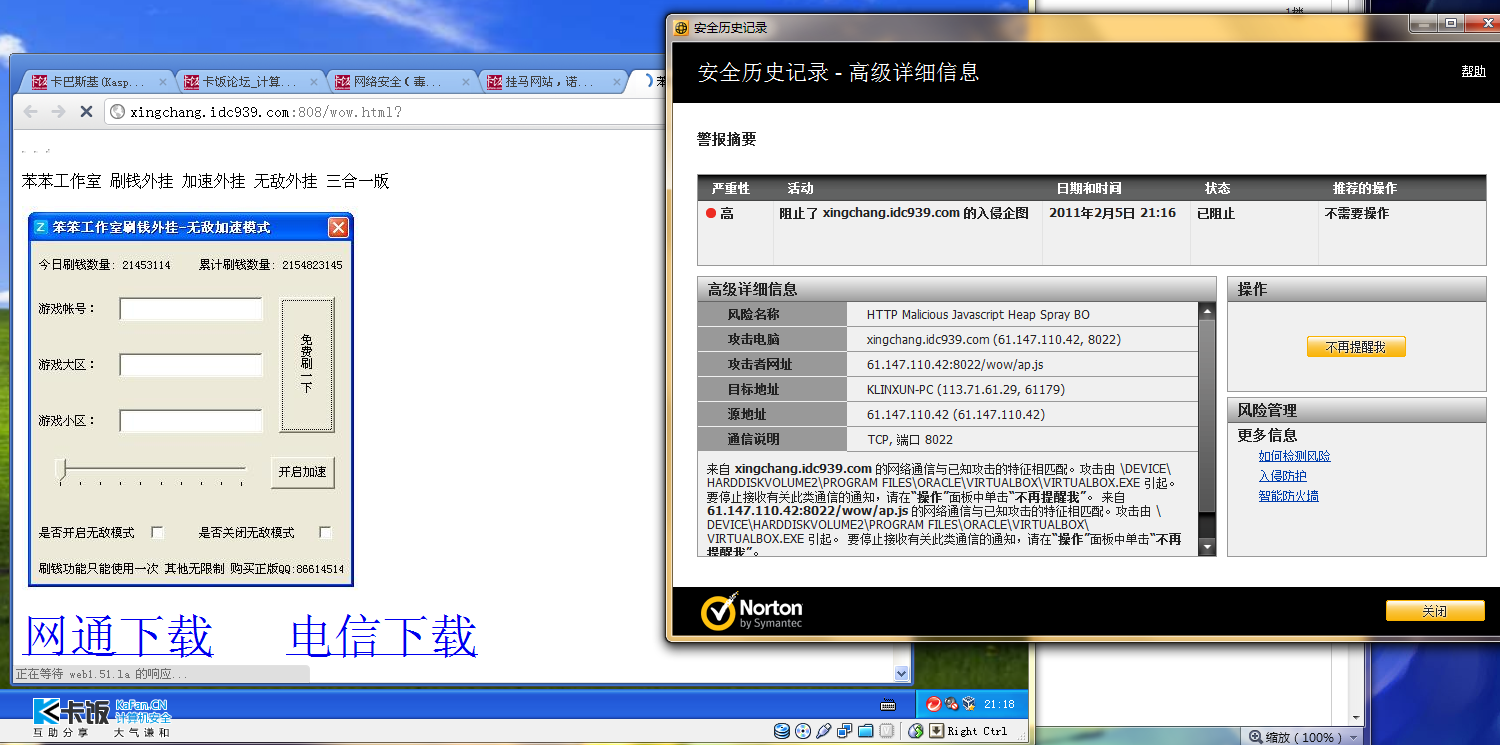Click VirtualBox optical disc indicator icon
This screenshot has width=1500, height=745.
802,731
